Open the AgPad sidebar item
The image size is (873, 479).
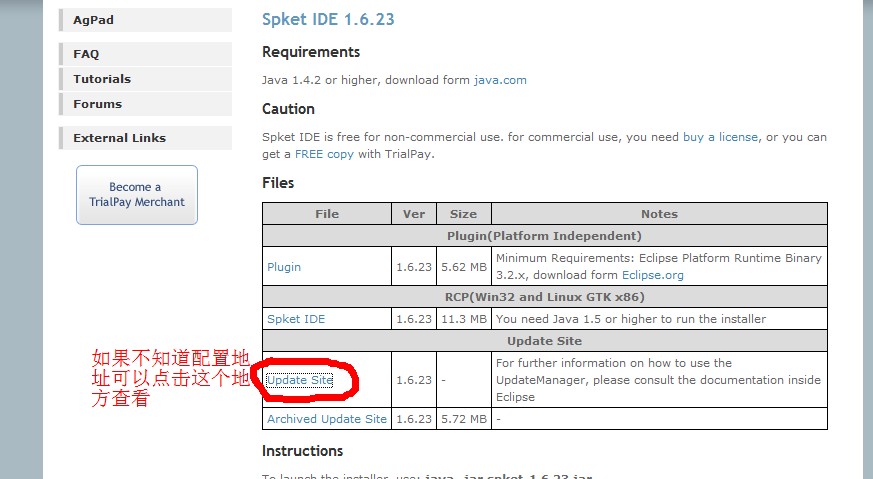coord(145,20)
